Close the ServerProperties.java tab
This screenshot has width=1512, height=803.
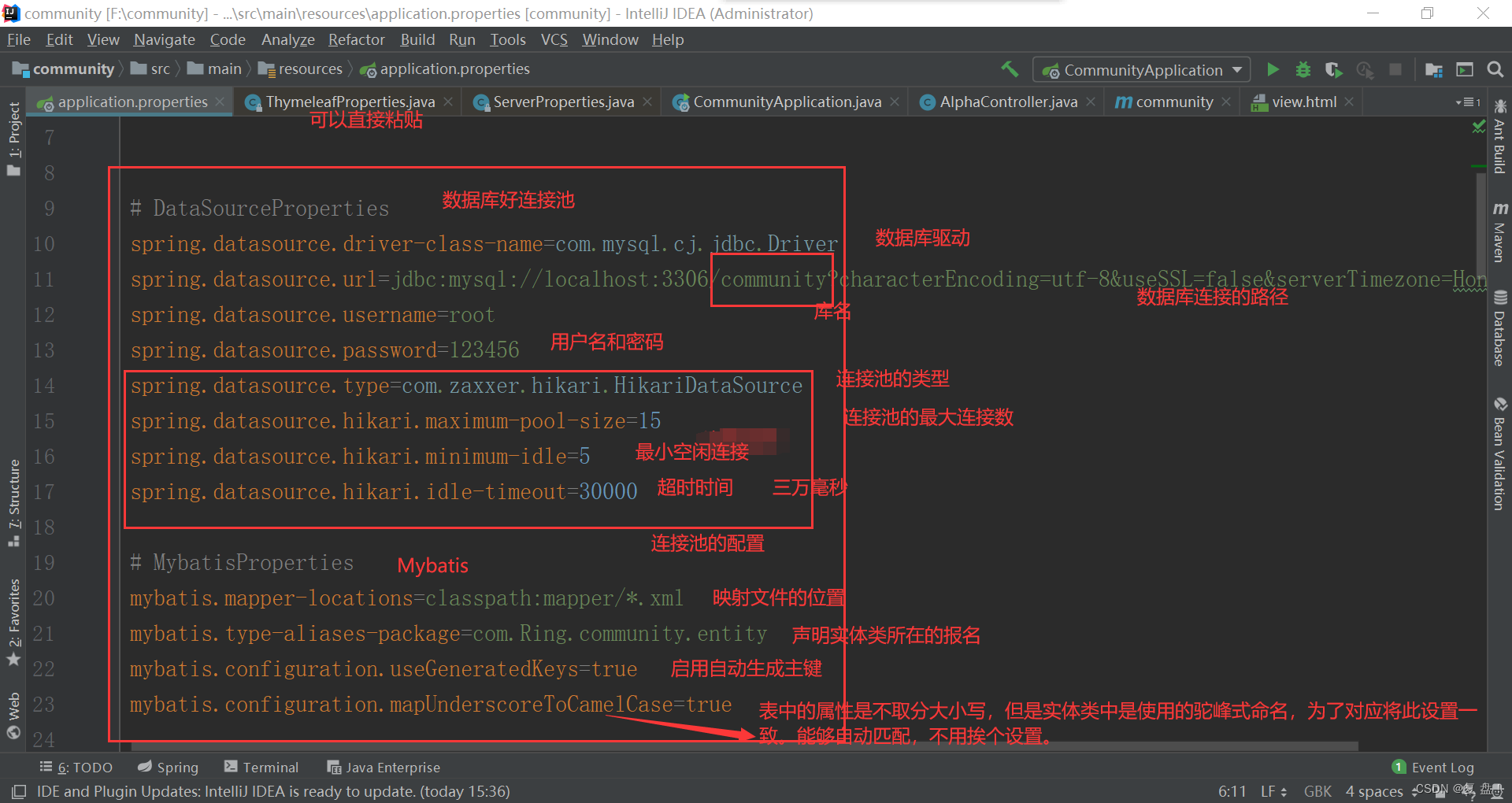tap(647, 102)
